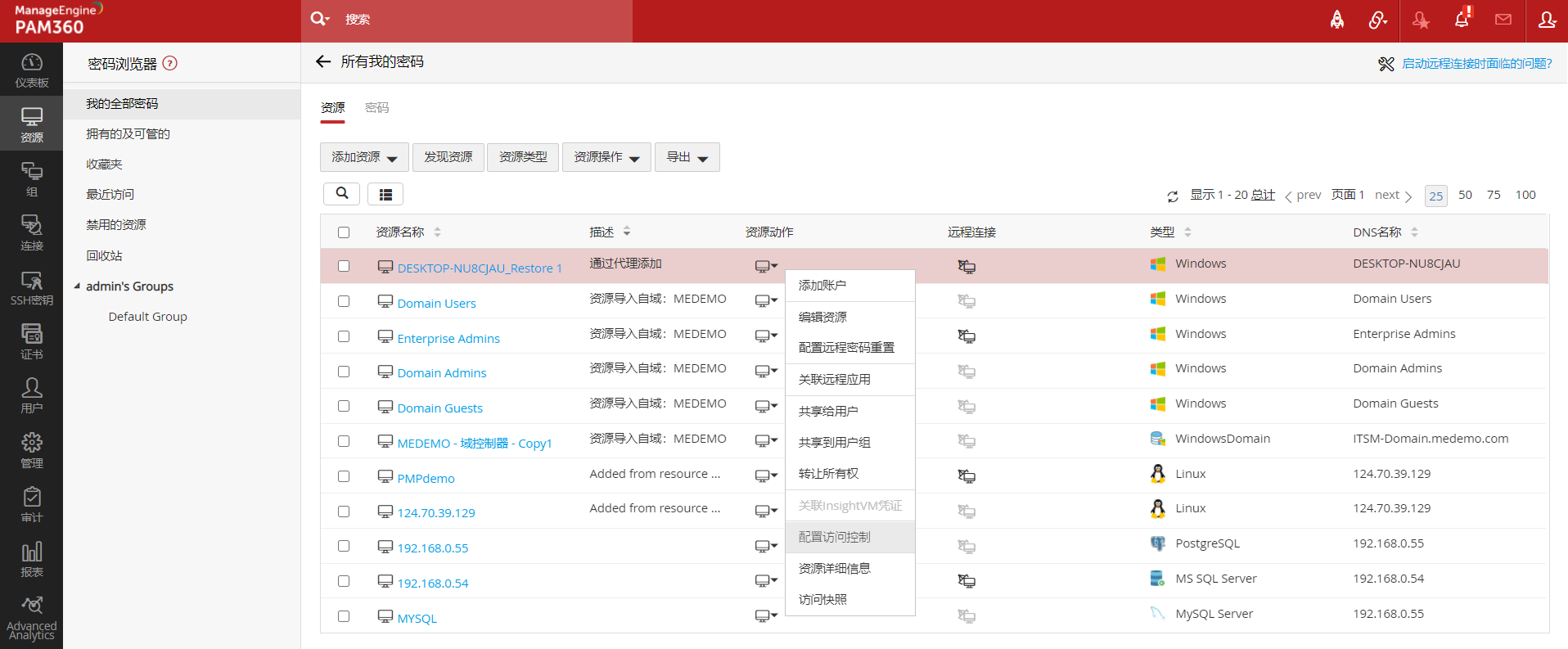Click the table search magnifier button
The width and height of the screenshot is (1568, 649).
342,193
